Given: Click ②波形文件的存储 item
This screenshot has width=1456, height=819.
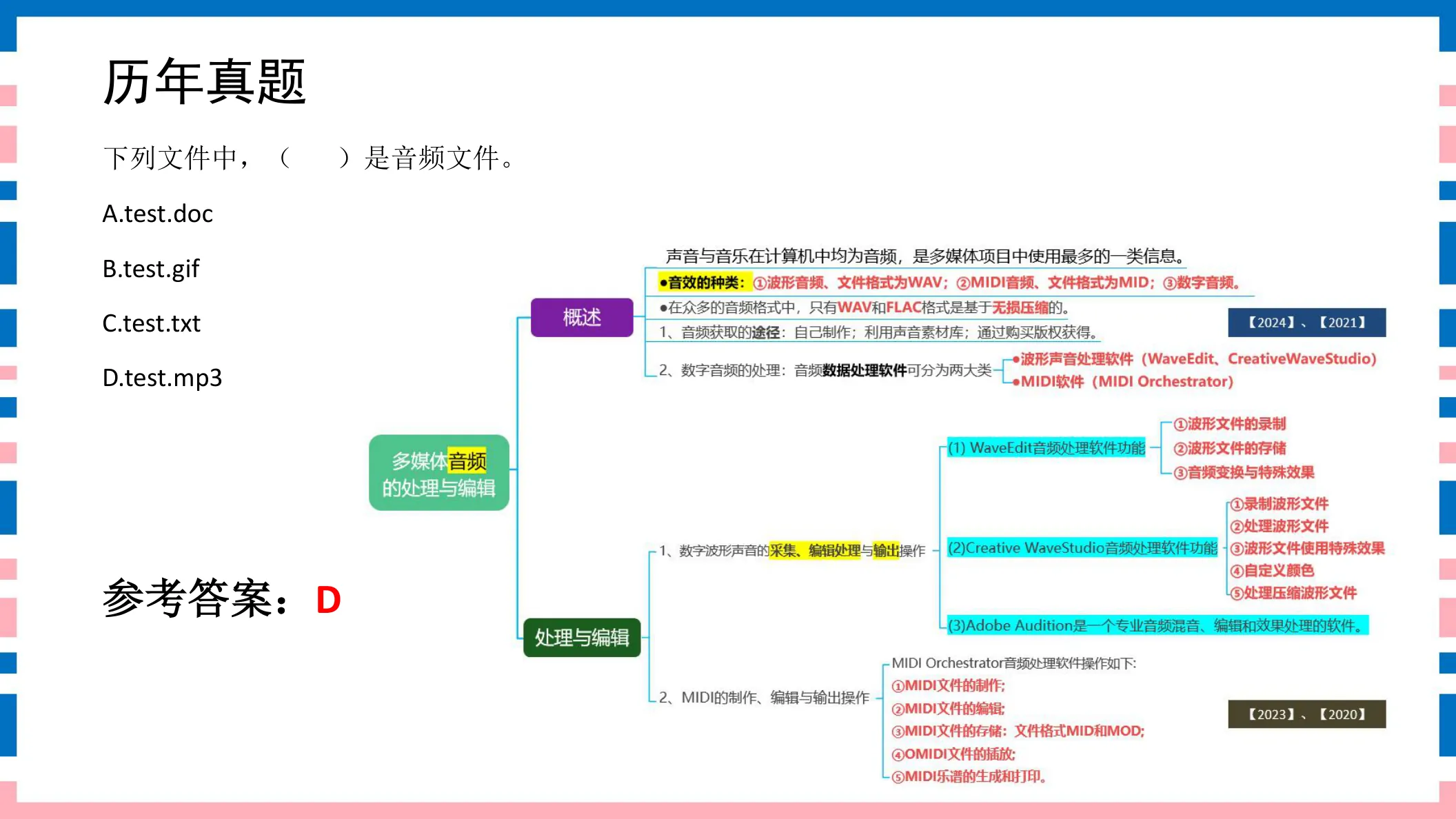Looking at the screenshot, I should [x=1230, y=448].
